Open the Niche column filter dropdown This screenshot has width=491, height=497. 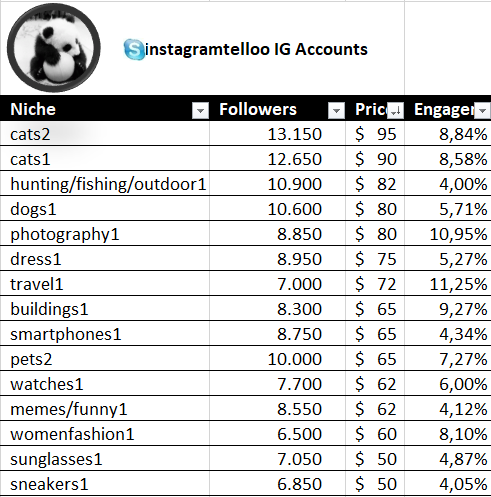[x=200, y=110]
